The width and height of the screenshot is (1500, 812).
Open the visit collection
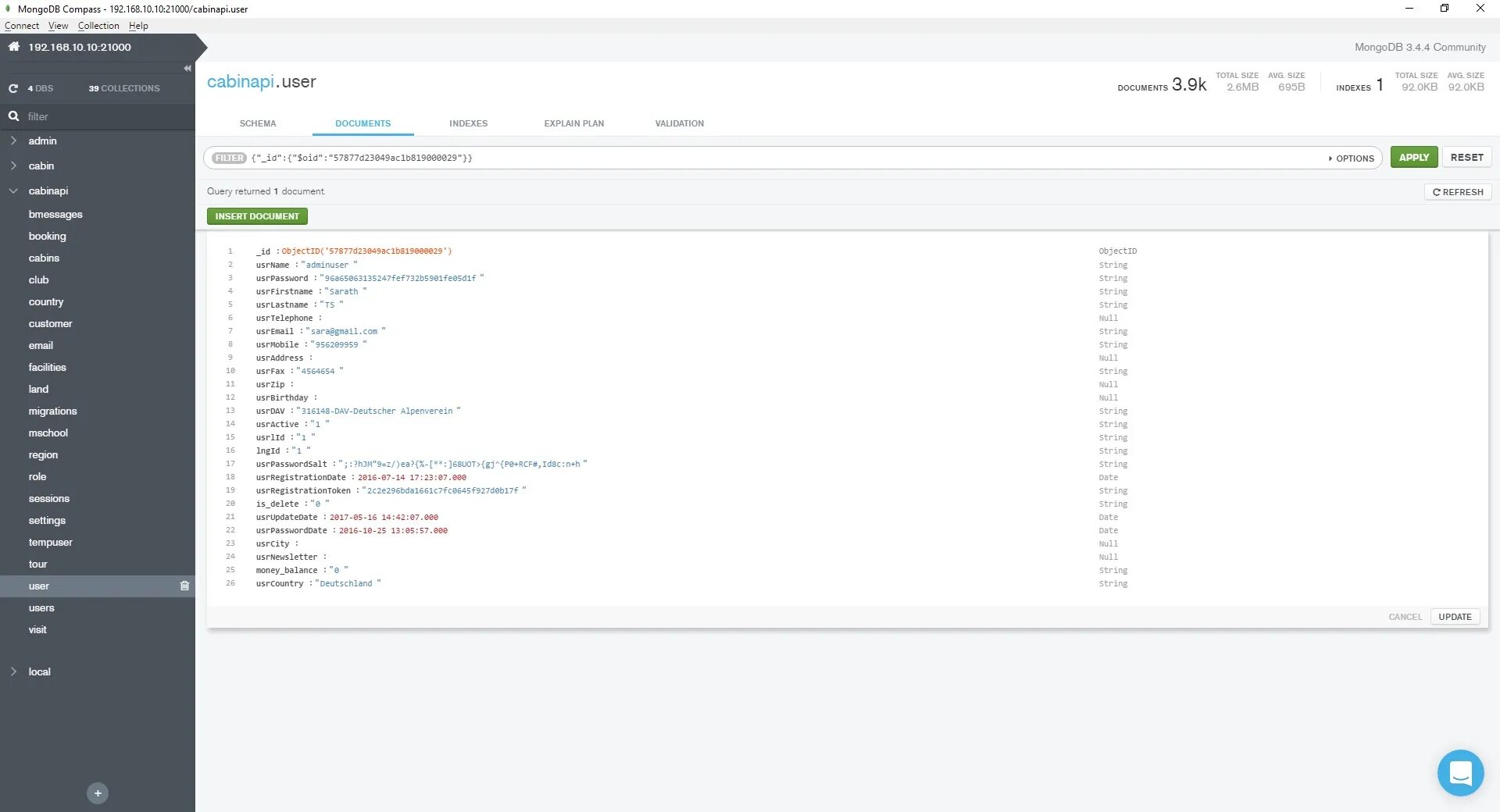[x=37, y=629]
